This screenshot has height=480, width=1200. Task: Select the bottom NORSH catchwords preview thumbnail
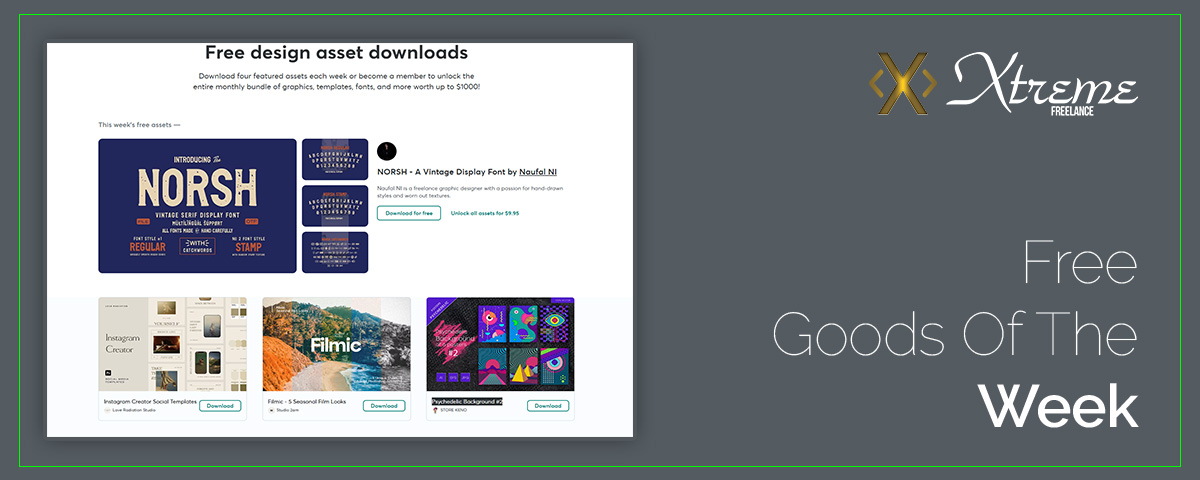[335, 252]
